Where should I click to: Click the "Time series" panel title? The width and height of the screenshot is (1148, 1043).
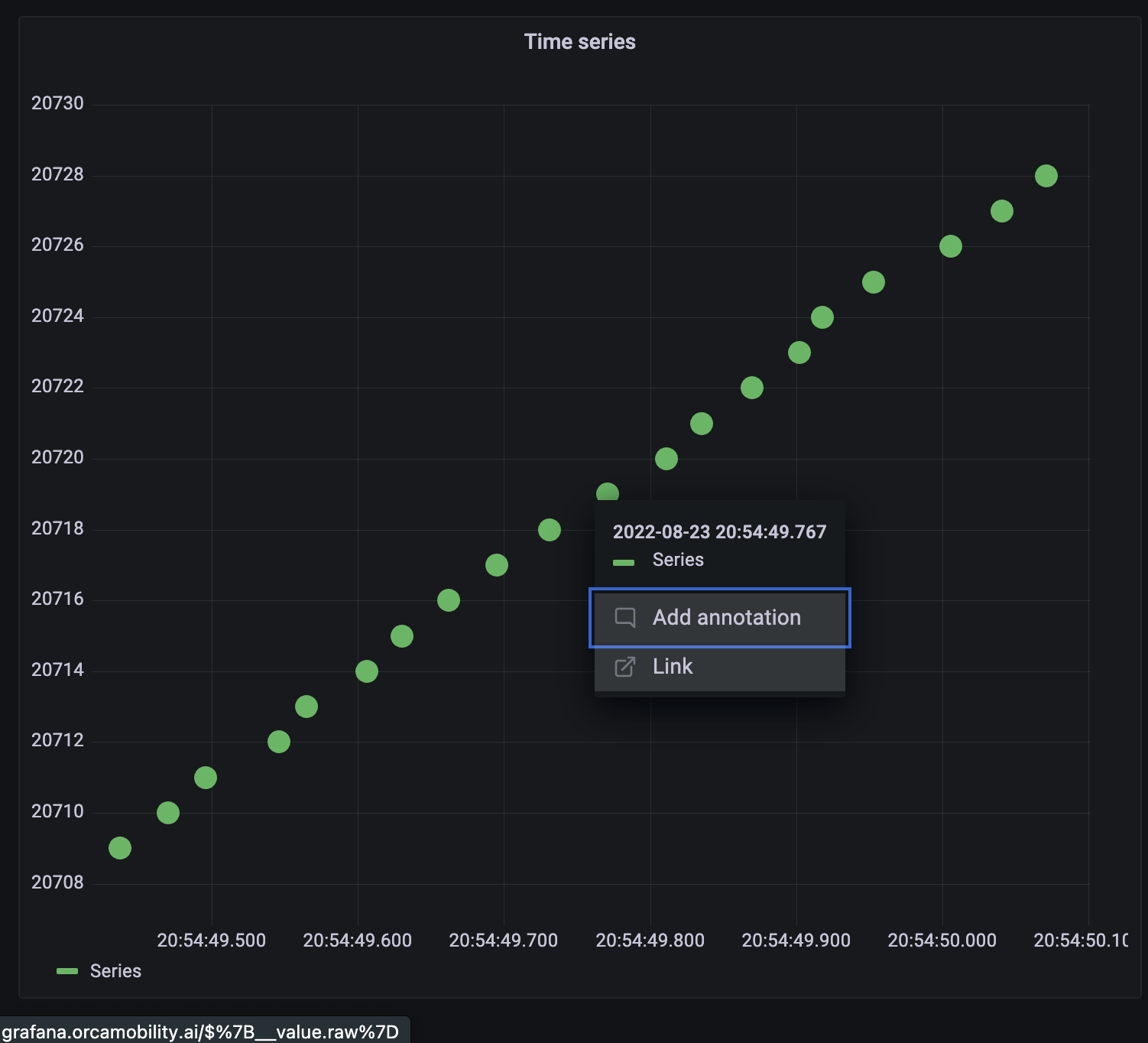(x=579, y=41)
